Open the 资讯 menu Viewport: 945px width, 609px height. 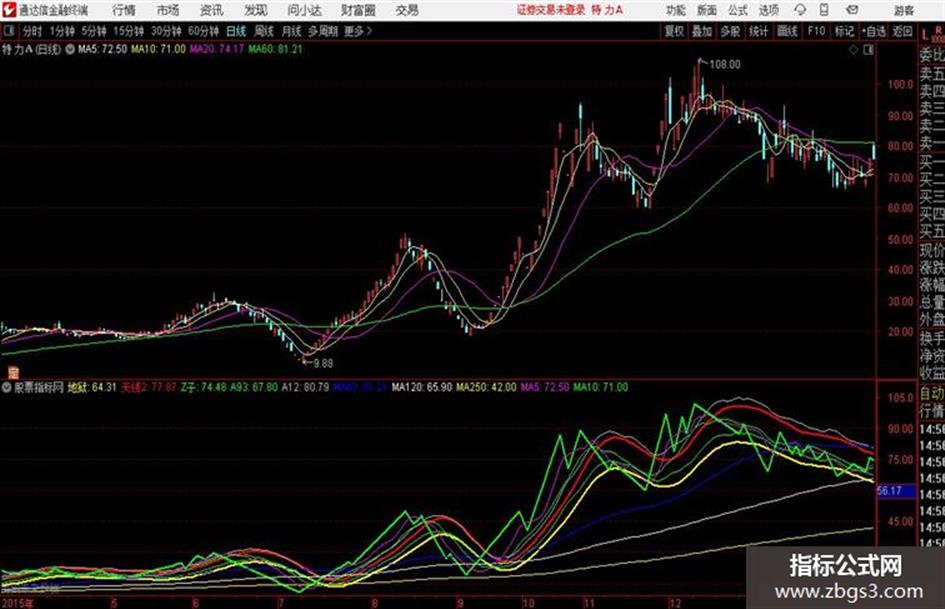coord(212,10)
